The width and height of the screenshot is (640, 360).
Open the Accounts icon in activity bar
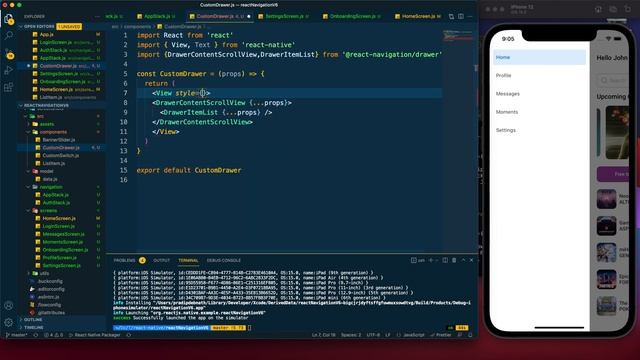pos(9,305)
